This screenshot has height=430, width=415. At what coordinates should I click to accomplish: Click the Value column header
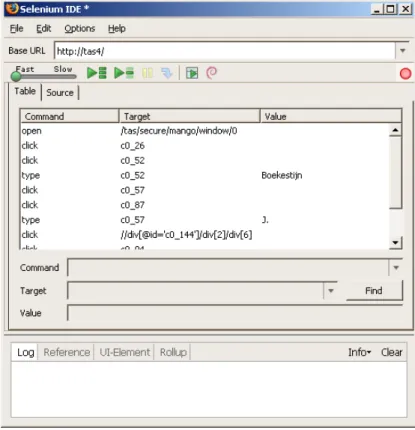click(x=331, y=116)
